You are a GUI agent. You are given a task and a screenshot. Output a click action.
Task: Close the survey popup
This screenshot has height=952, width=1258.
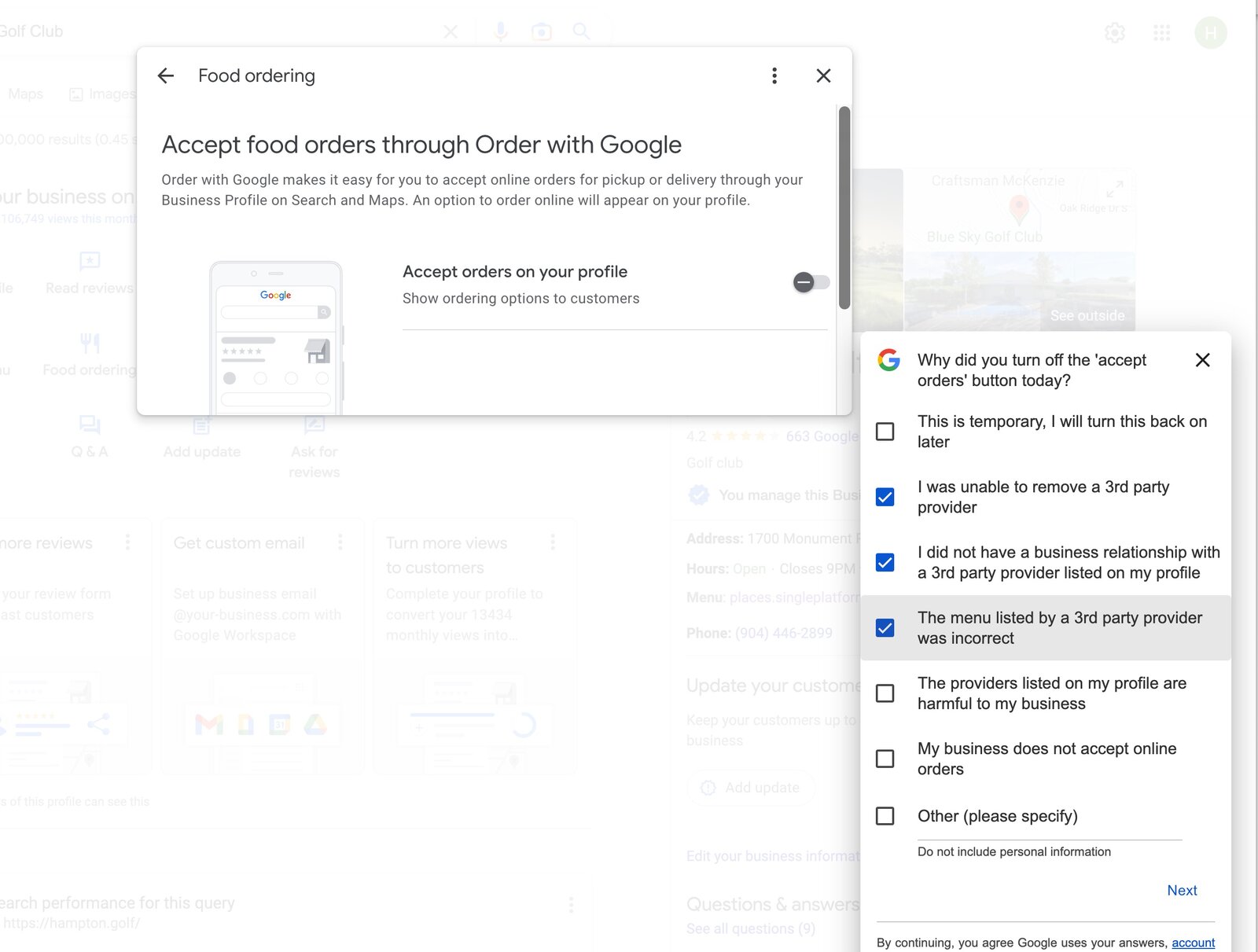click(x=1202, y=360)
